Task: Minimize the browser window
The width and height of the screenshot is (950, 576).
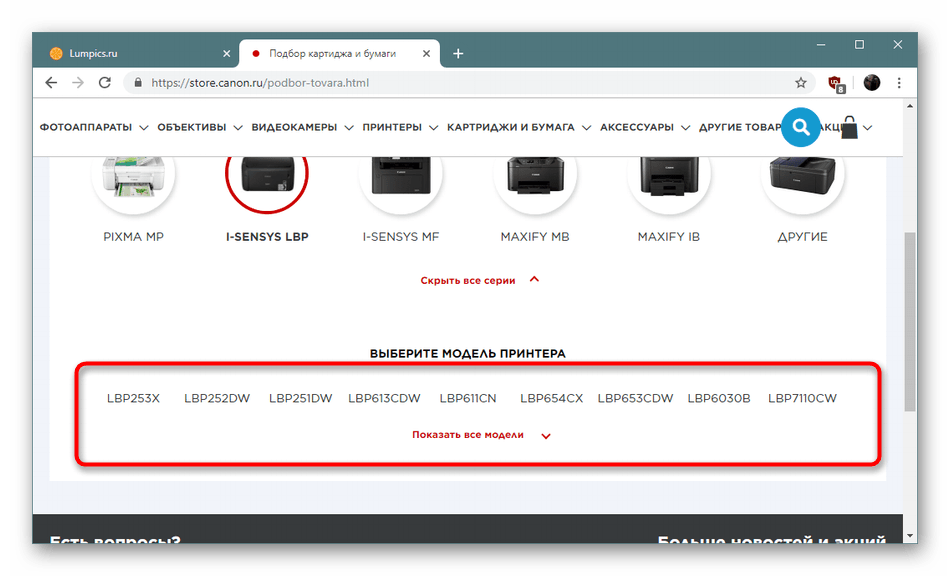Action: click(x=821, y=45)
